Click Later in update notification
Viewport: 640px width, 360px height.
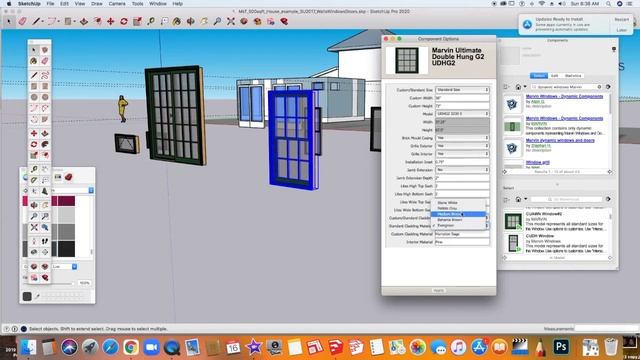coord(621,30)
